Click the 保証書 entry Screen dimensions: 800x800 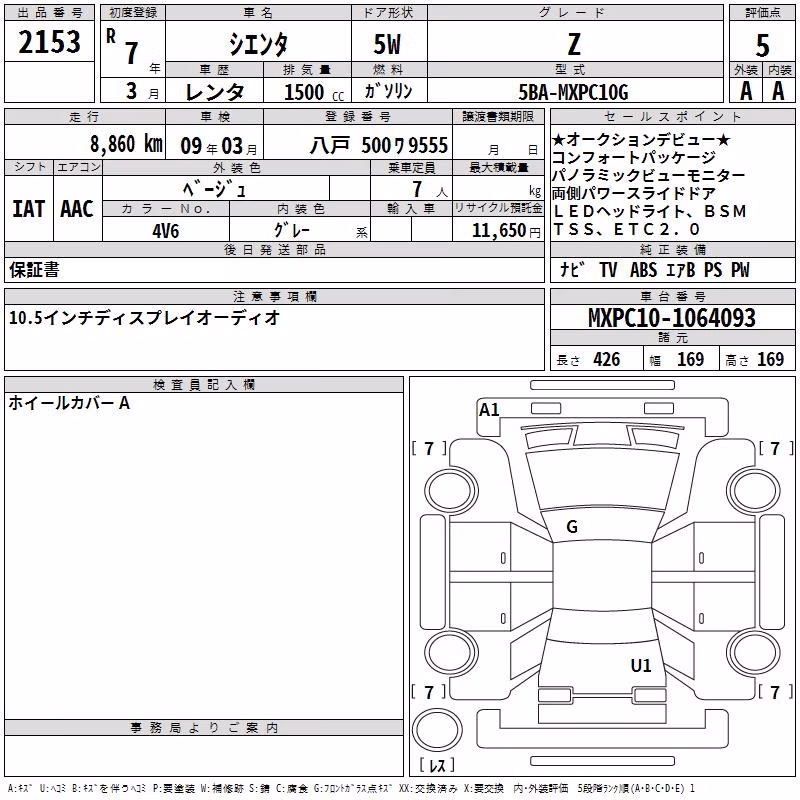(34, 270)
